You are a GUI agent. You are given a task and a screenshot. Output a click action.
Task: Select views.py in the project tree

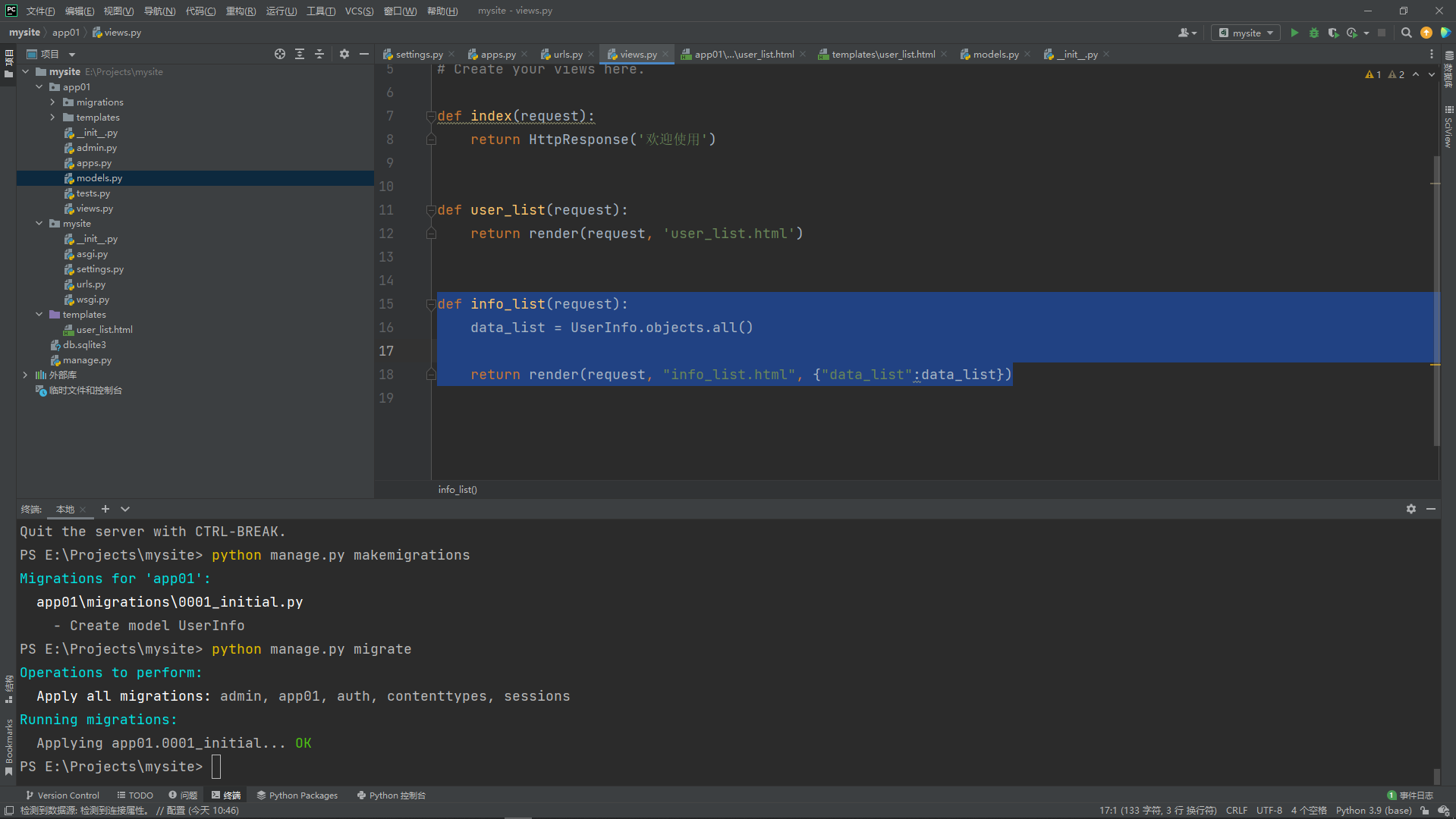point(94,209)
